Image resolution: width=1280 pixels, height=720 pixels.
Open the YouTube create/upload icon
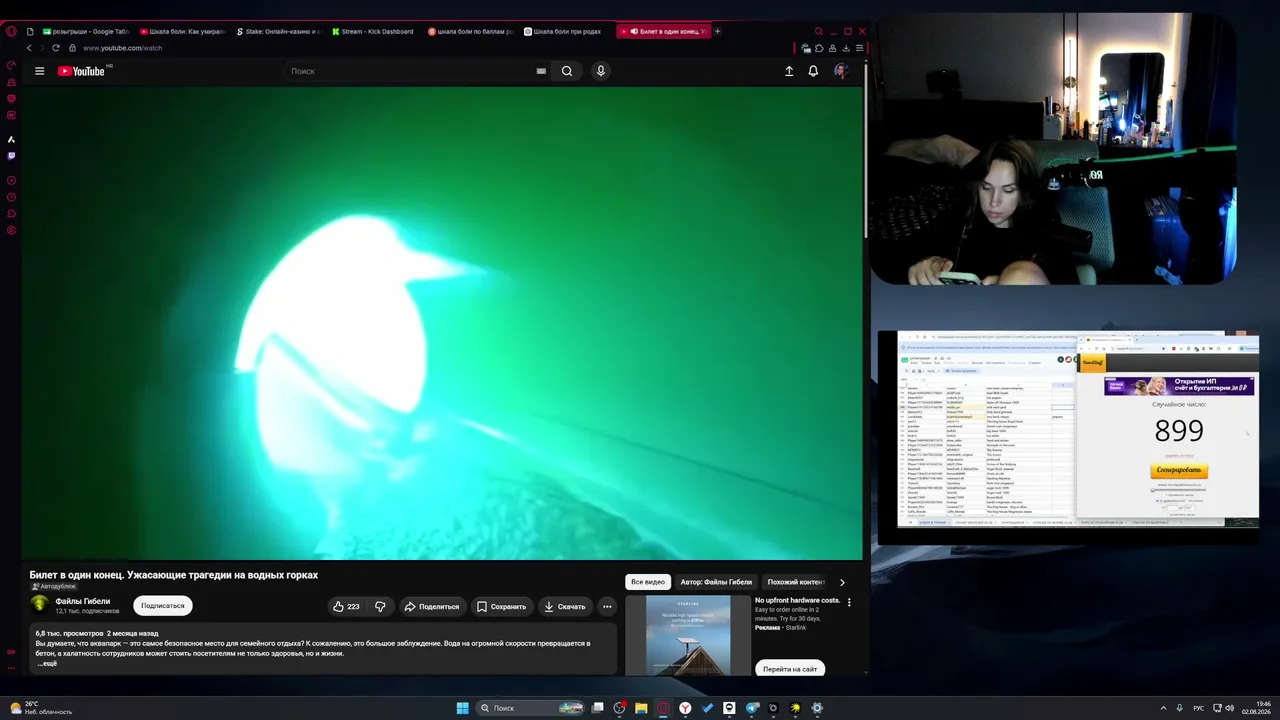click(789, 71)
